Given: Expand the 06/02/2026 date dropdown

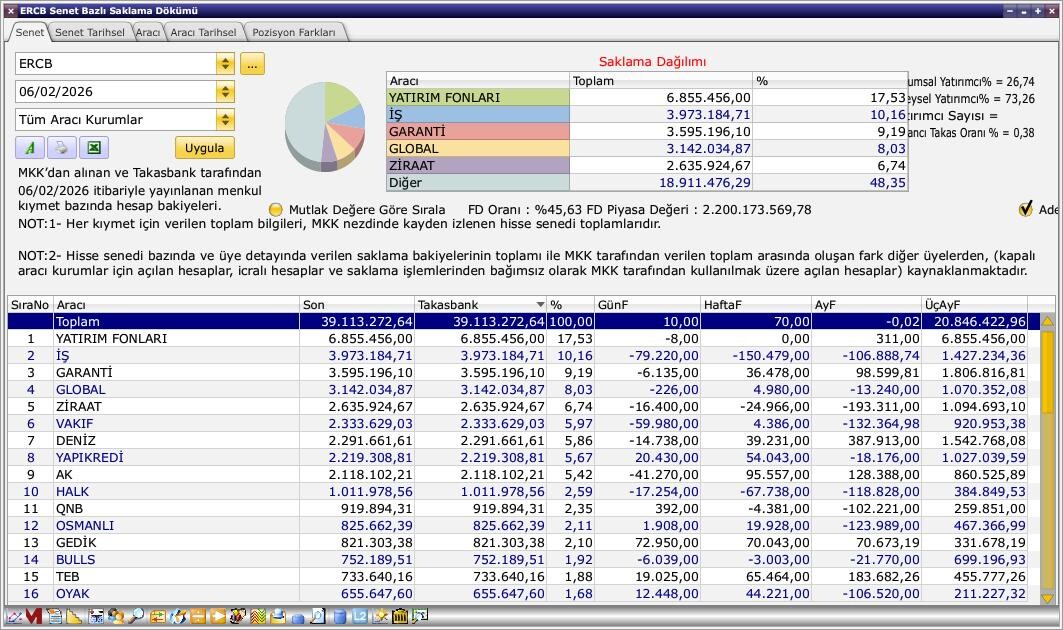Looking at the screenshot, I should (x=225, y=92).
